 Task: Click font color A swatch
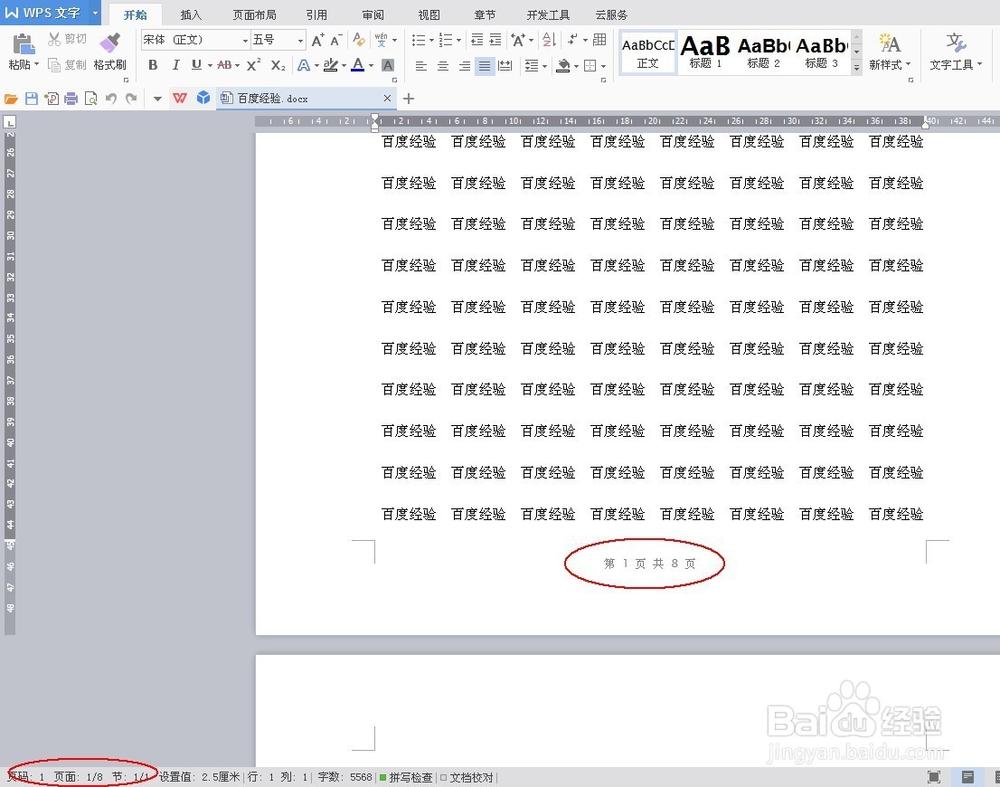coord(358,65)
